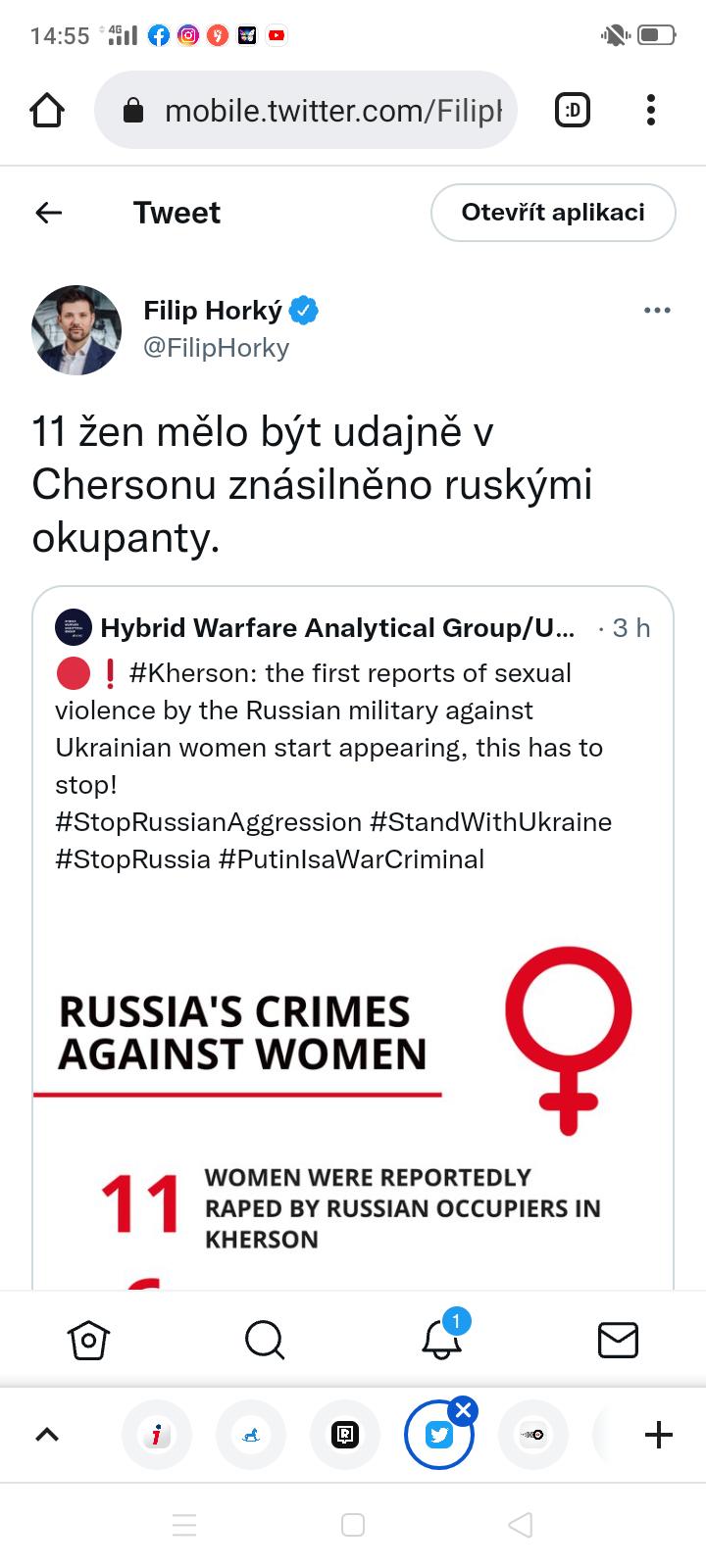Expand the browser tab strip chevron
706x1568 pixels.
tap(47, 1435)
